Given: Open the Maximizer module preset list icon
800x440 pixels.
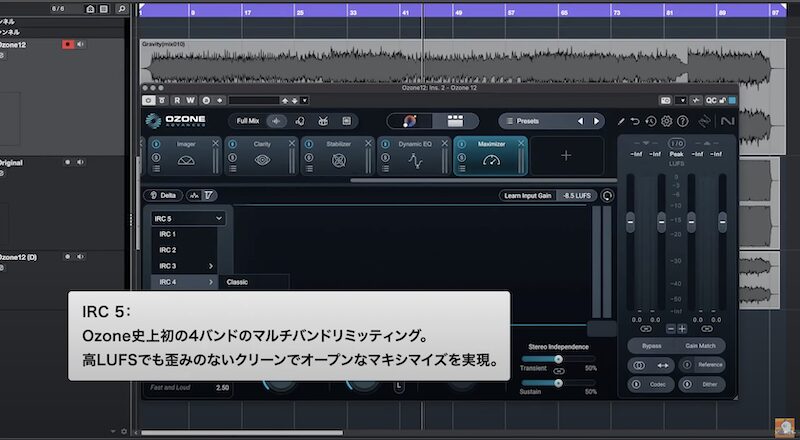Looking at the screenshot, I should [462, 168].
